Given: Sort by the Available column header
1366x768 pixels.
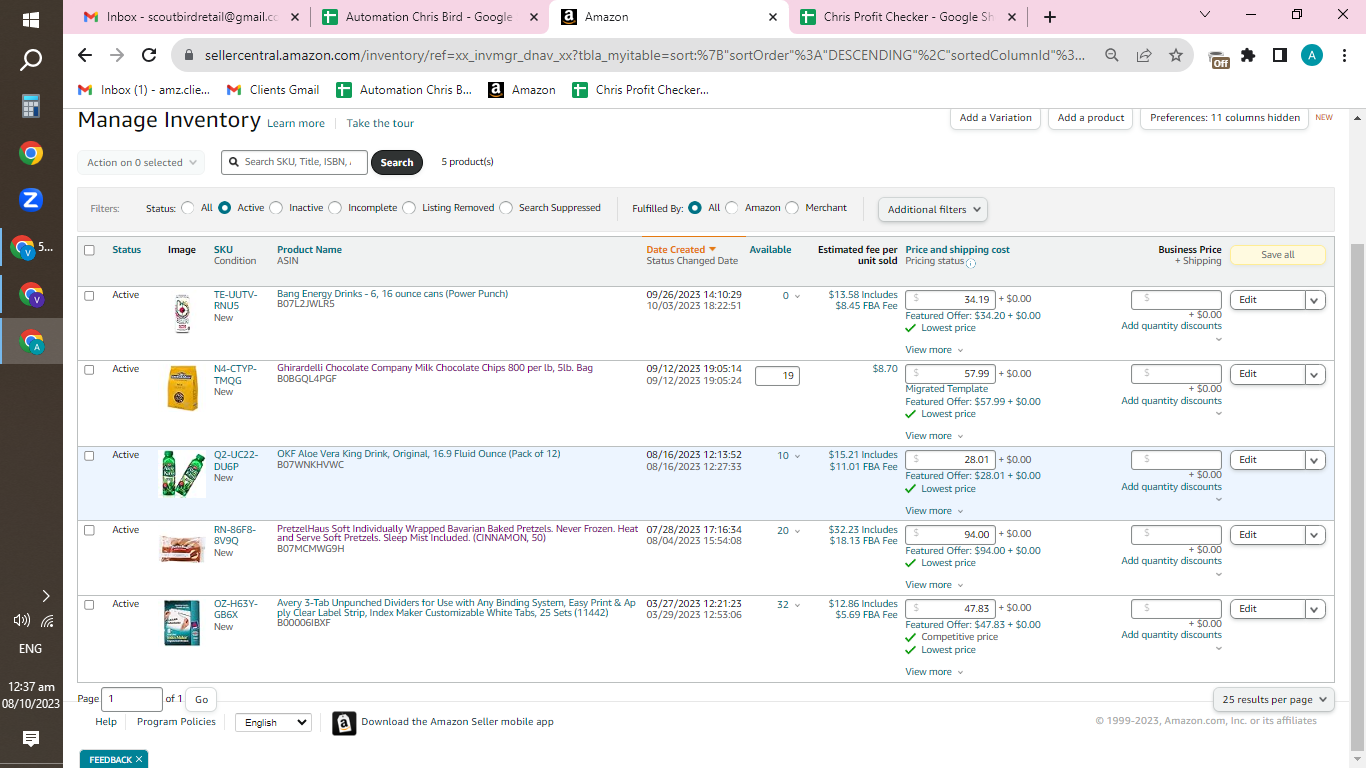Looking at the screenshot, I should tap(770, 250).
